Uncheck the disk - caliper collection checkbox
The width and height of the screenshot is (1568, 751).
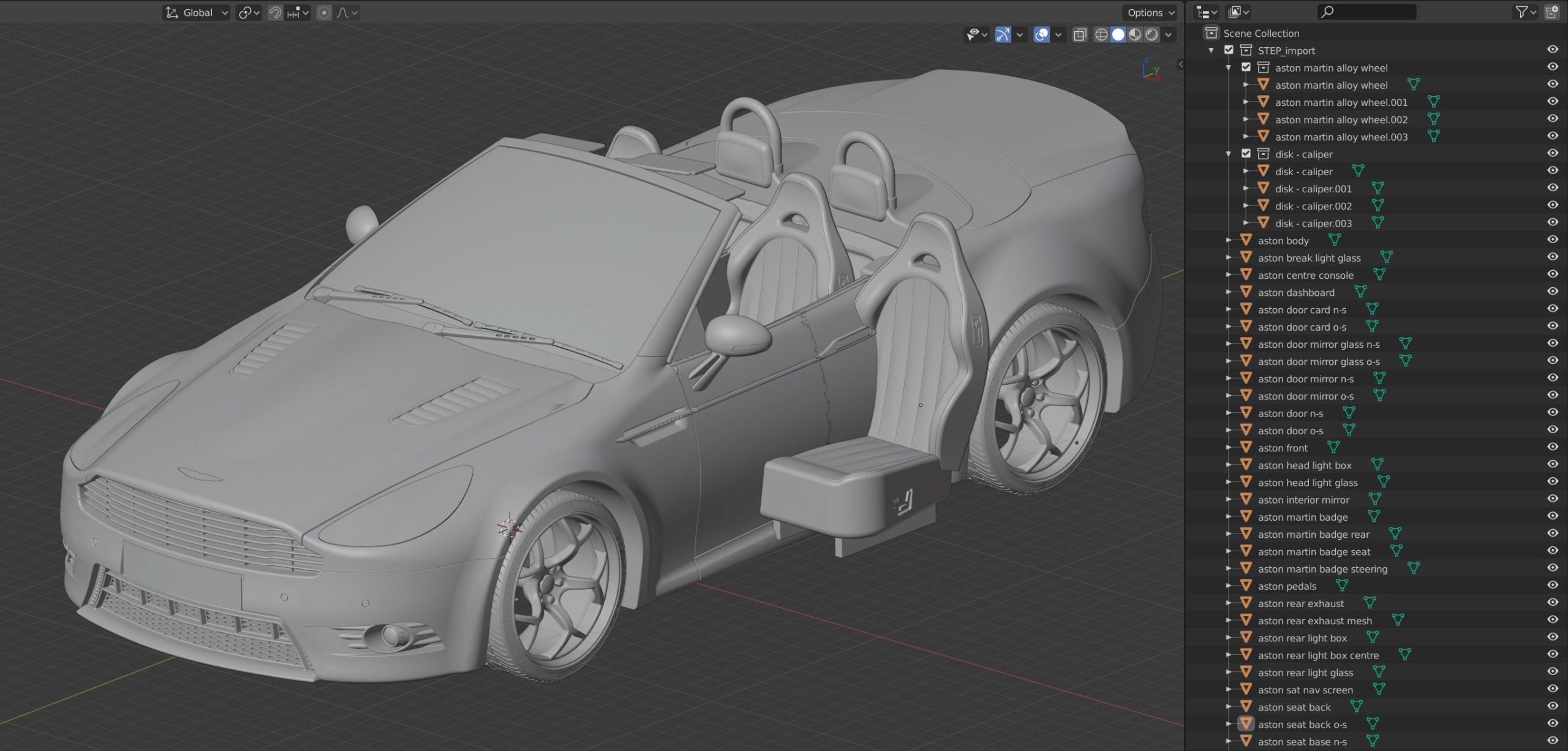click(x=1246, y=154)
